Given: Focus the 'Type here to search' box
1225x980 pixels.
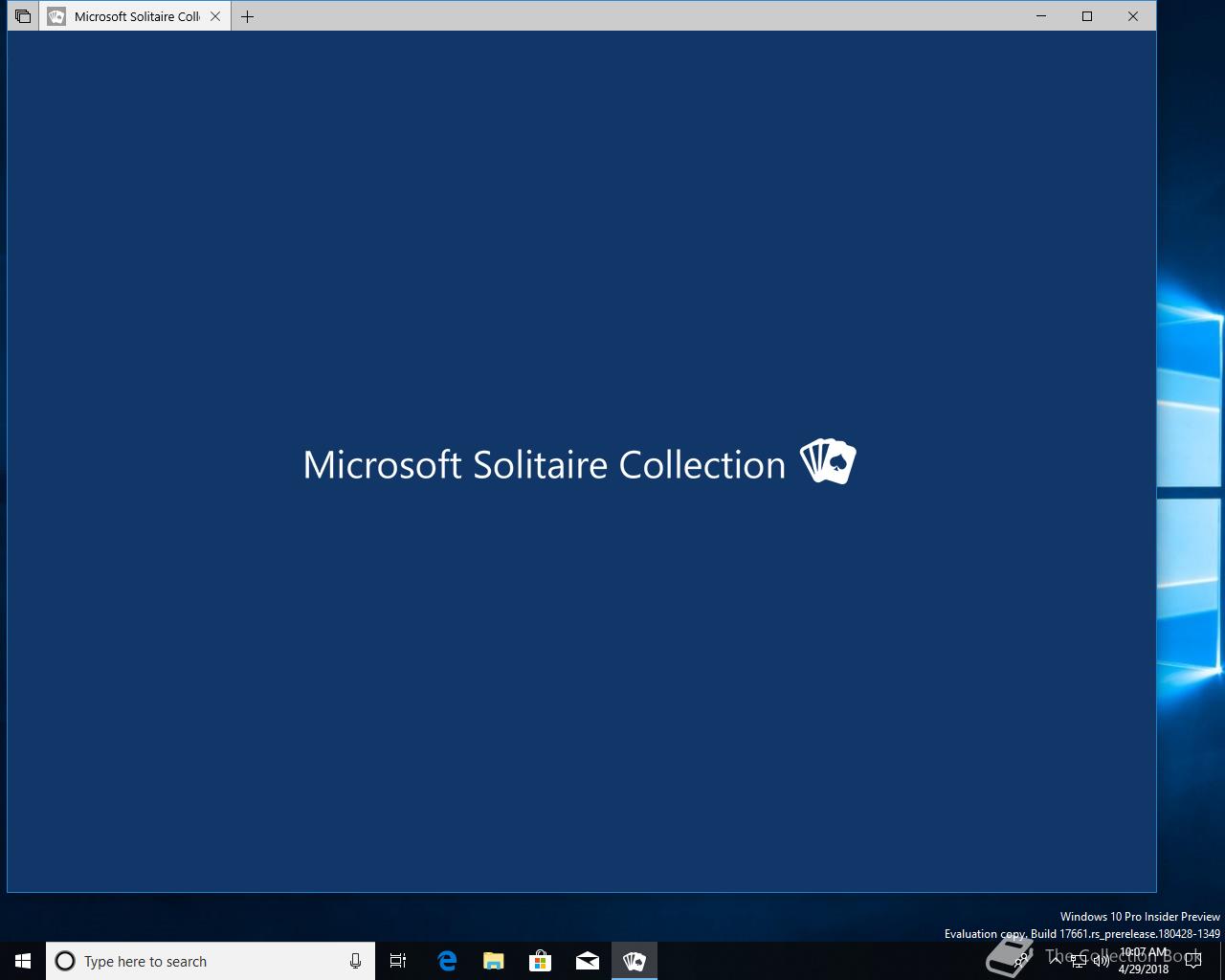Looking at the screenshot, I should tap(211, 961).
